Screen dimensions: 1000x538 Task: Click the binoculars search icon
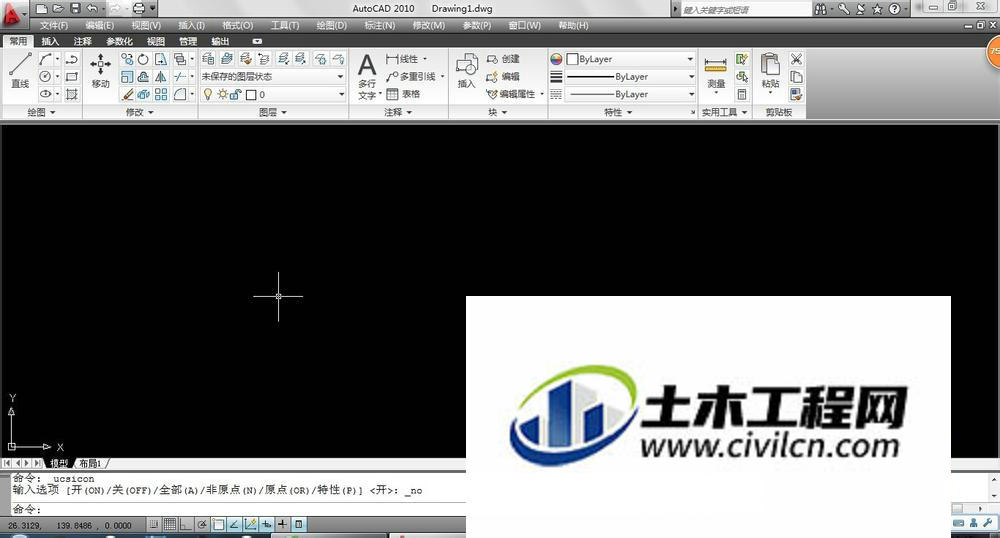point(820,9)
